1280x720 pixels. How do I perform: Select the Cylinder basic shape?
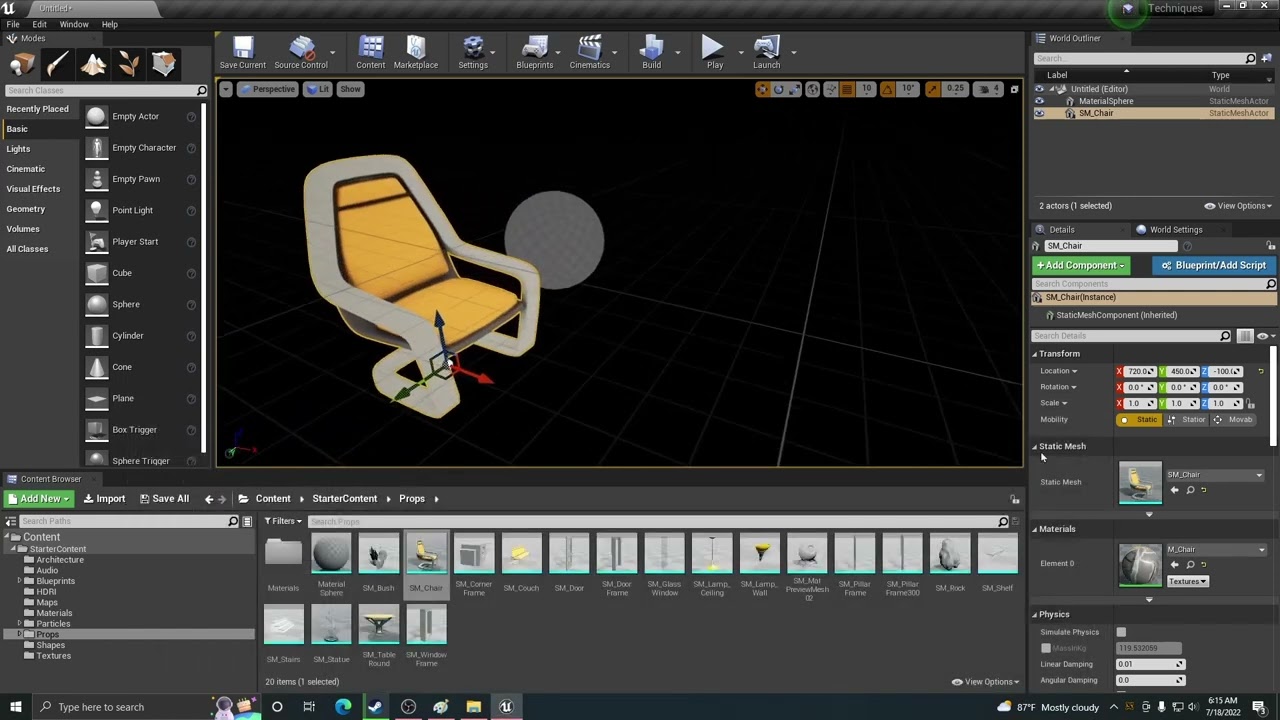[141, 335]
